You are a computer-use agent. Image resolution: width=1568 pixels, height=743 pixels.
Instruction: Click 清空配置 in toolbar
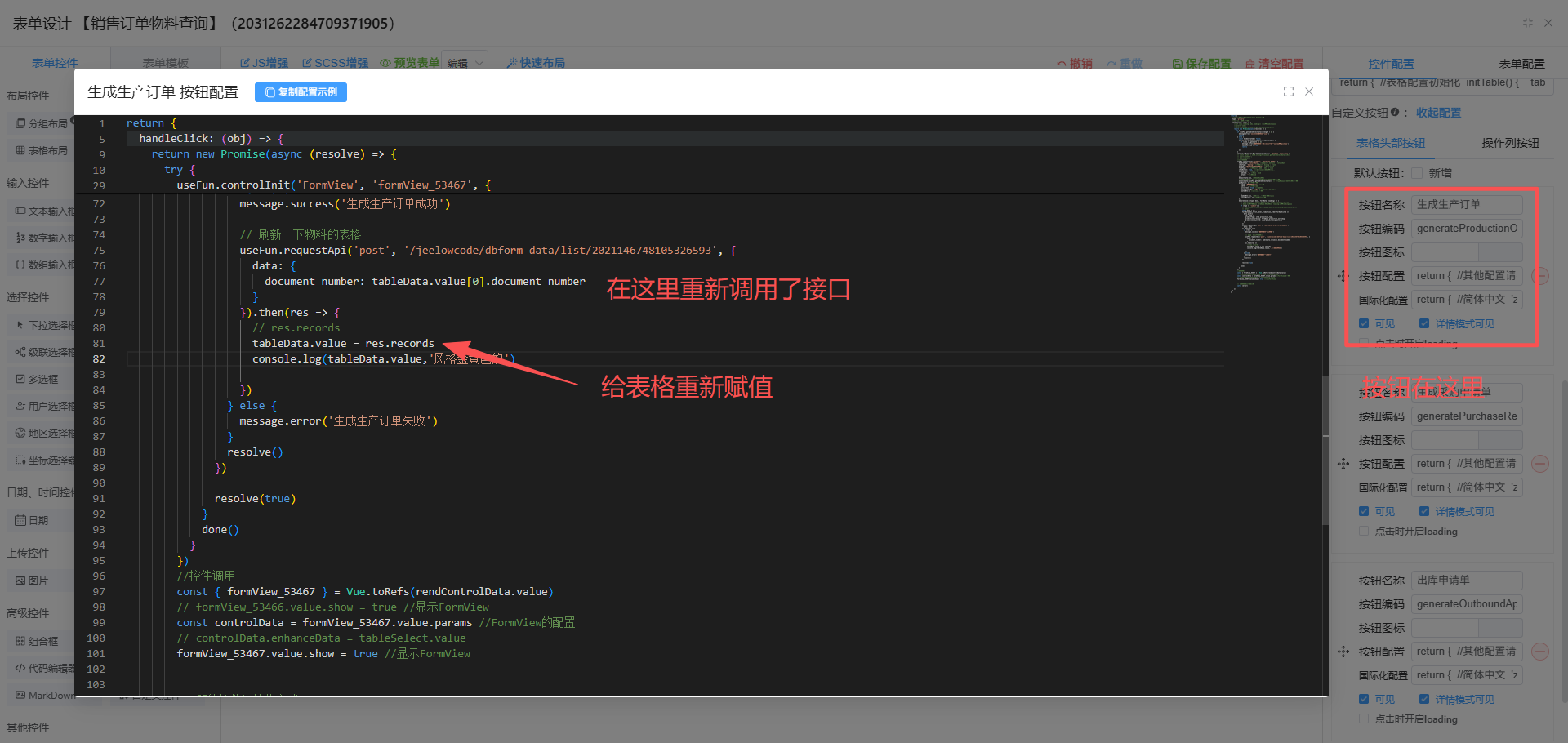(1274, 64)
